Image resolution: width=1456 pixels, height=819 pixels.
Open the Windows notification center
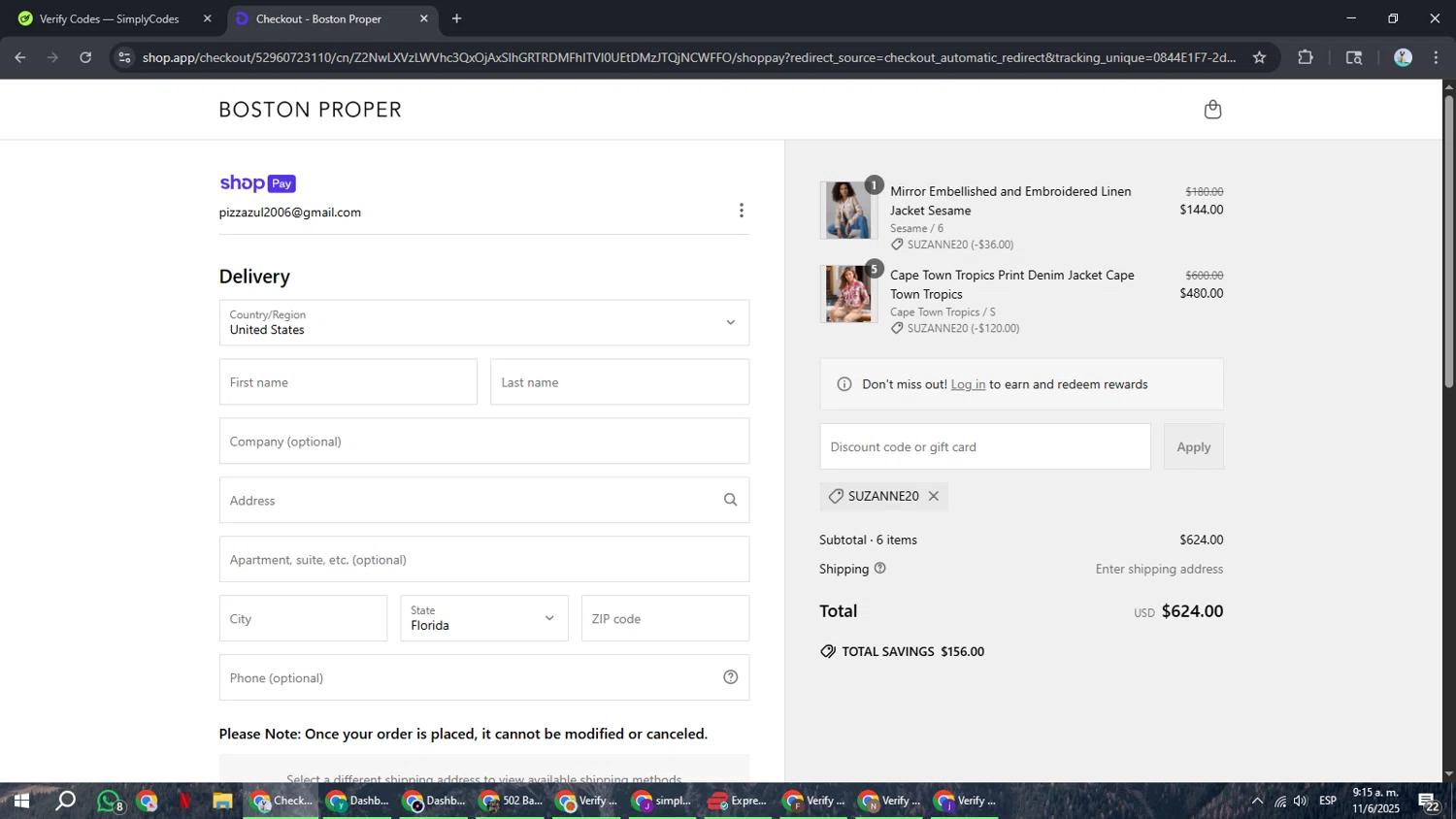pyautogui.click(x=1429, y=801)
